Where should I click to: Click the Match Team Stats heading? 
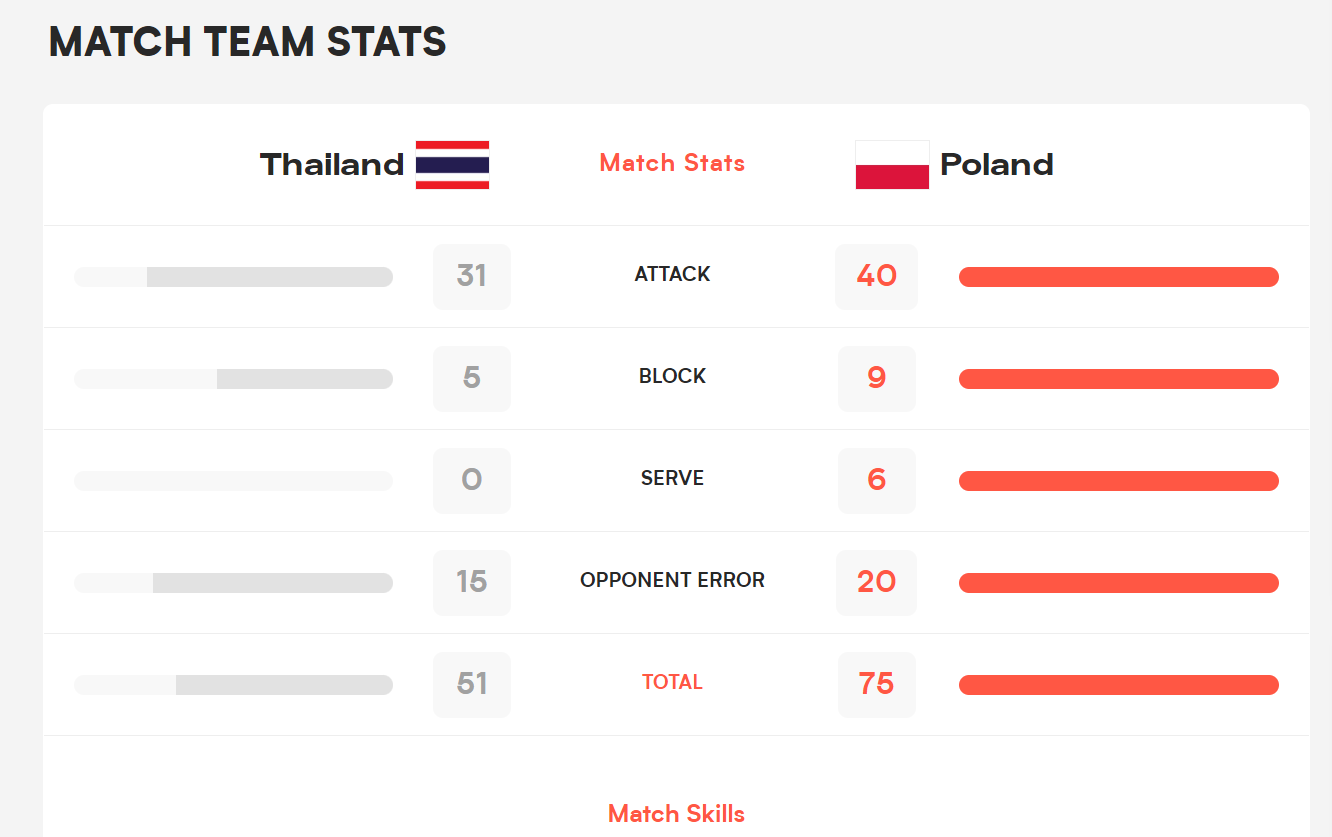pyautogui.click(x=247, y=42)
